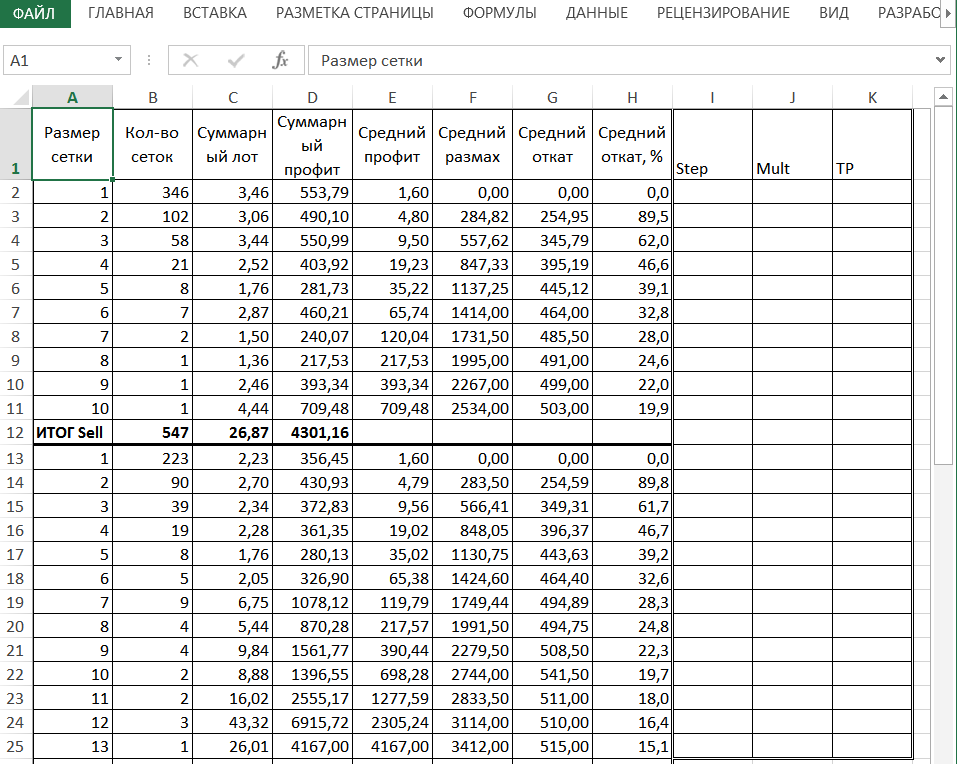Select cell with value 223
Screen dimensions: 957x764
(x=153, y=458)
